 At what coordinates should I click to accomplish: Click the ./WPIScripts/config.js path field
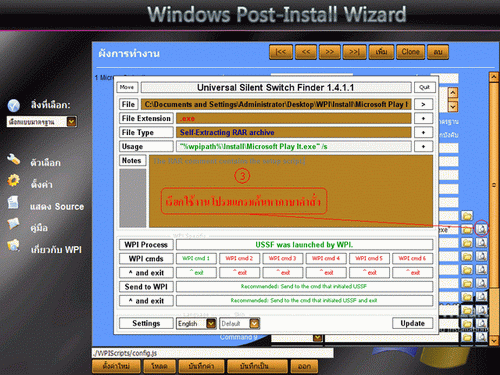coord(213,353)
